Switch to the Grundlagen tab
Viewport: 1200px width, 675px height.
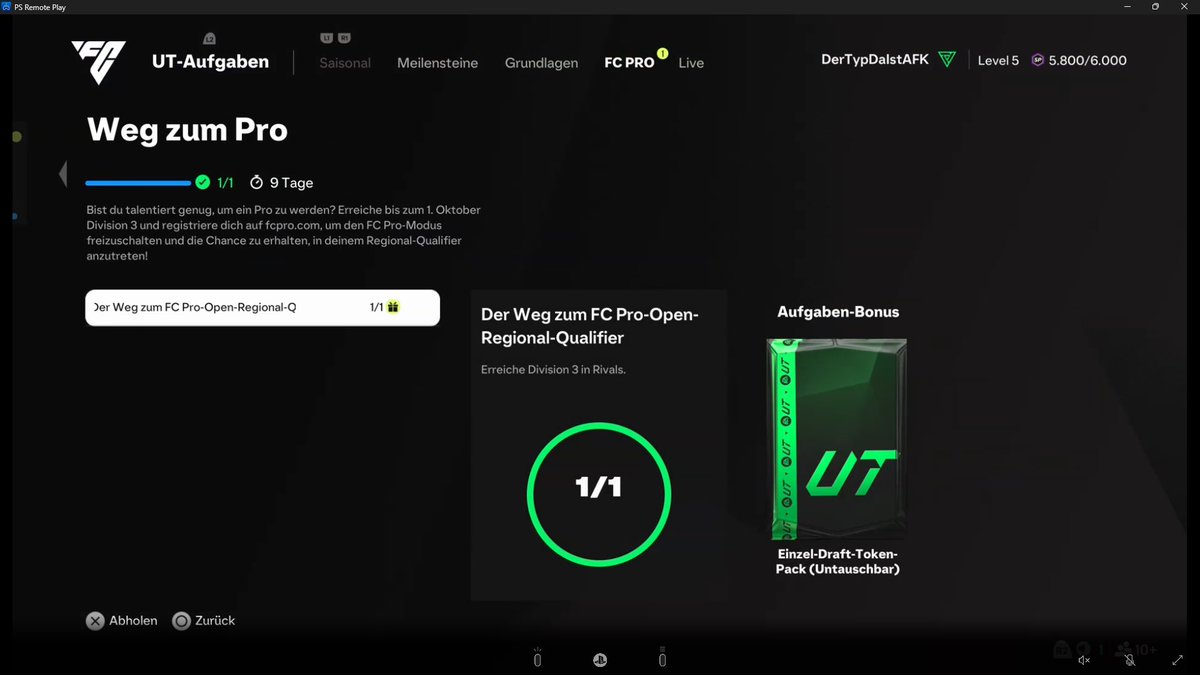541,62
